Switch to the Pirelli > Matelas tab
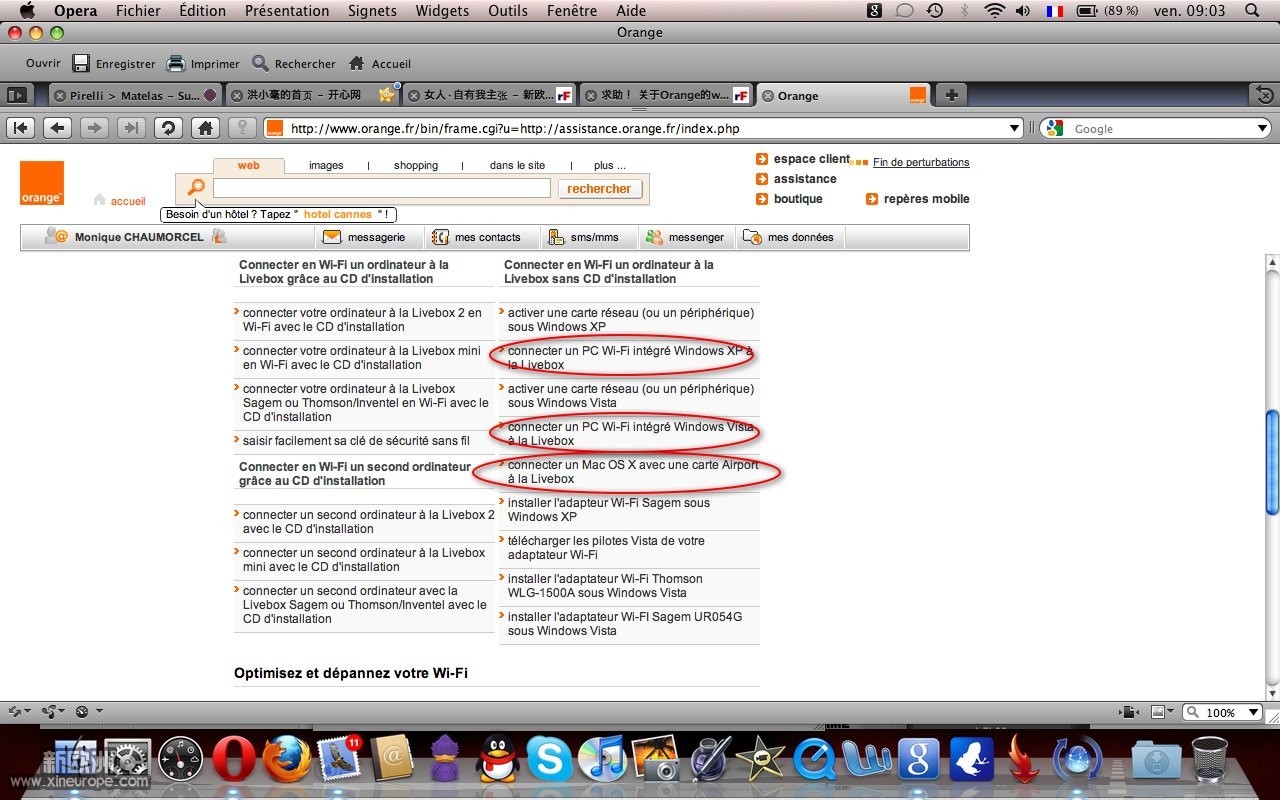1280x800 pixels. [x=135, y=96]
